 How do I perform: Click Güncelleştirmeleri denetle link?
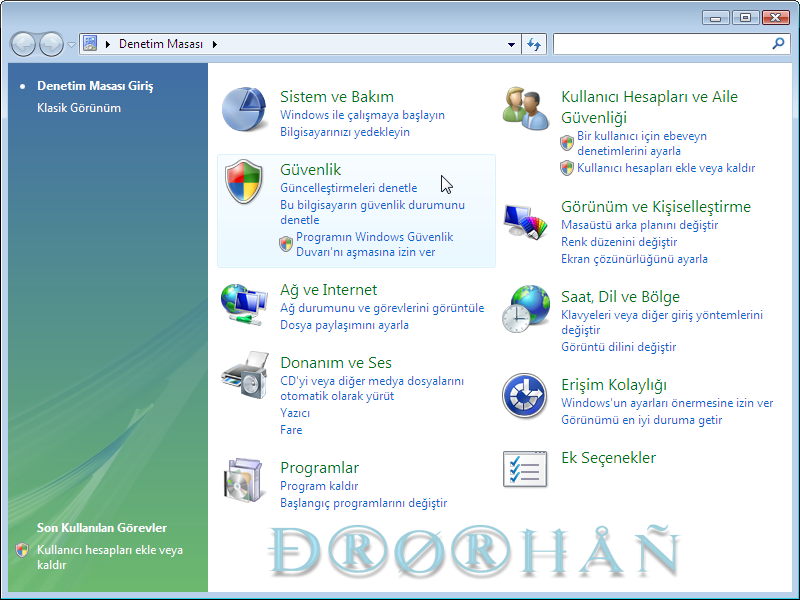pos(348,188)
